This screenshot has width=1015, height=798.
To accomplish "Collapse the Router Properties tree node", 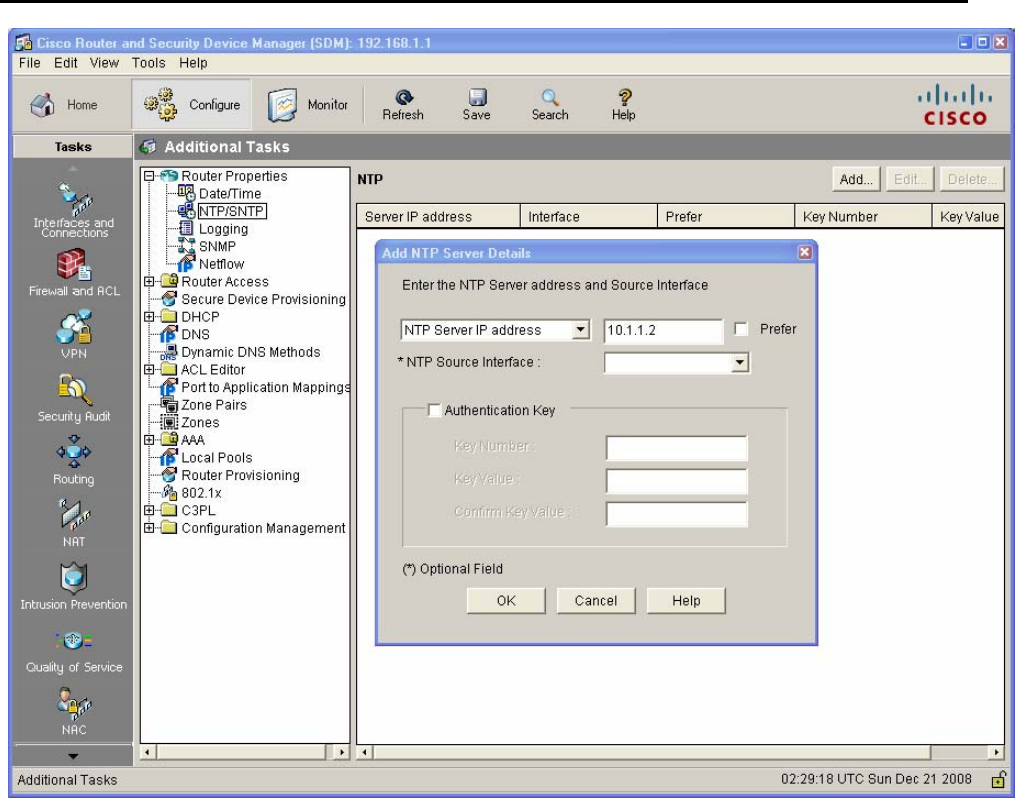I will coord(149,175).
